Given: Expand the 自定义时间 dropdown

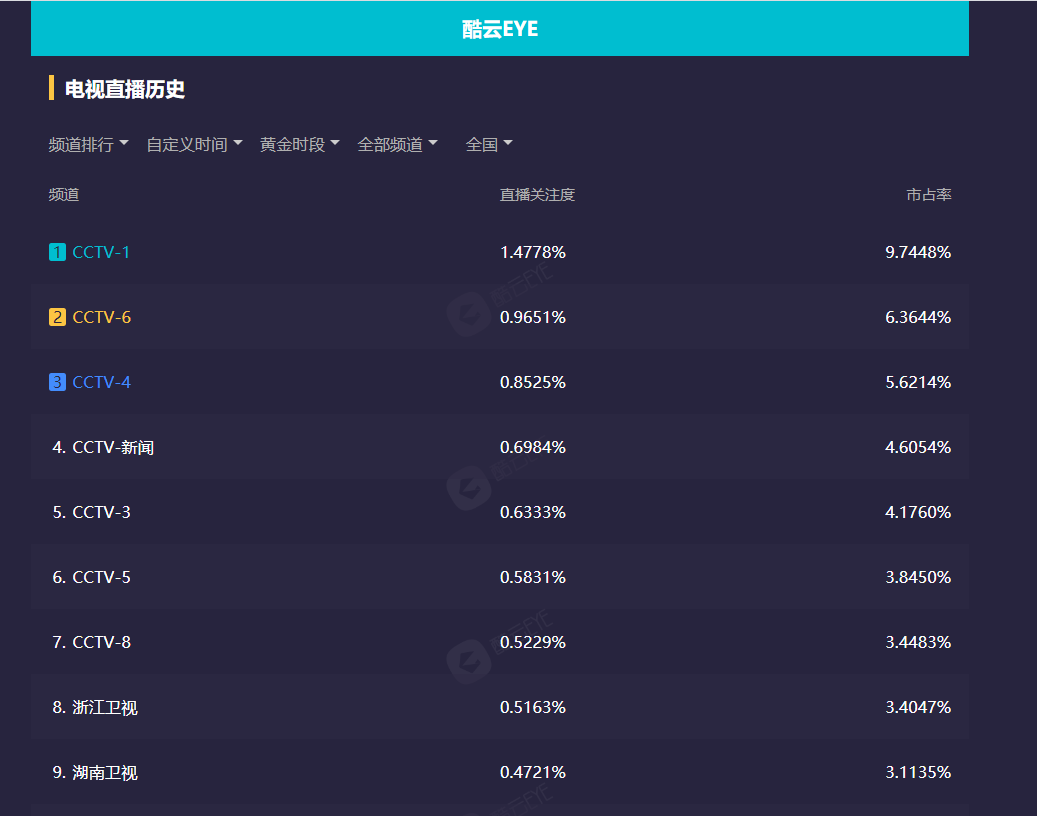Looking at the screenshot, I should tap(194, 144).
